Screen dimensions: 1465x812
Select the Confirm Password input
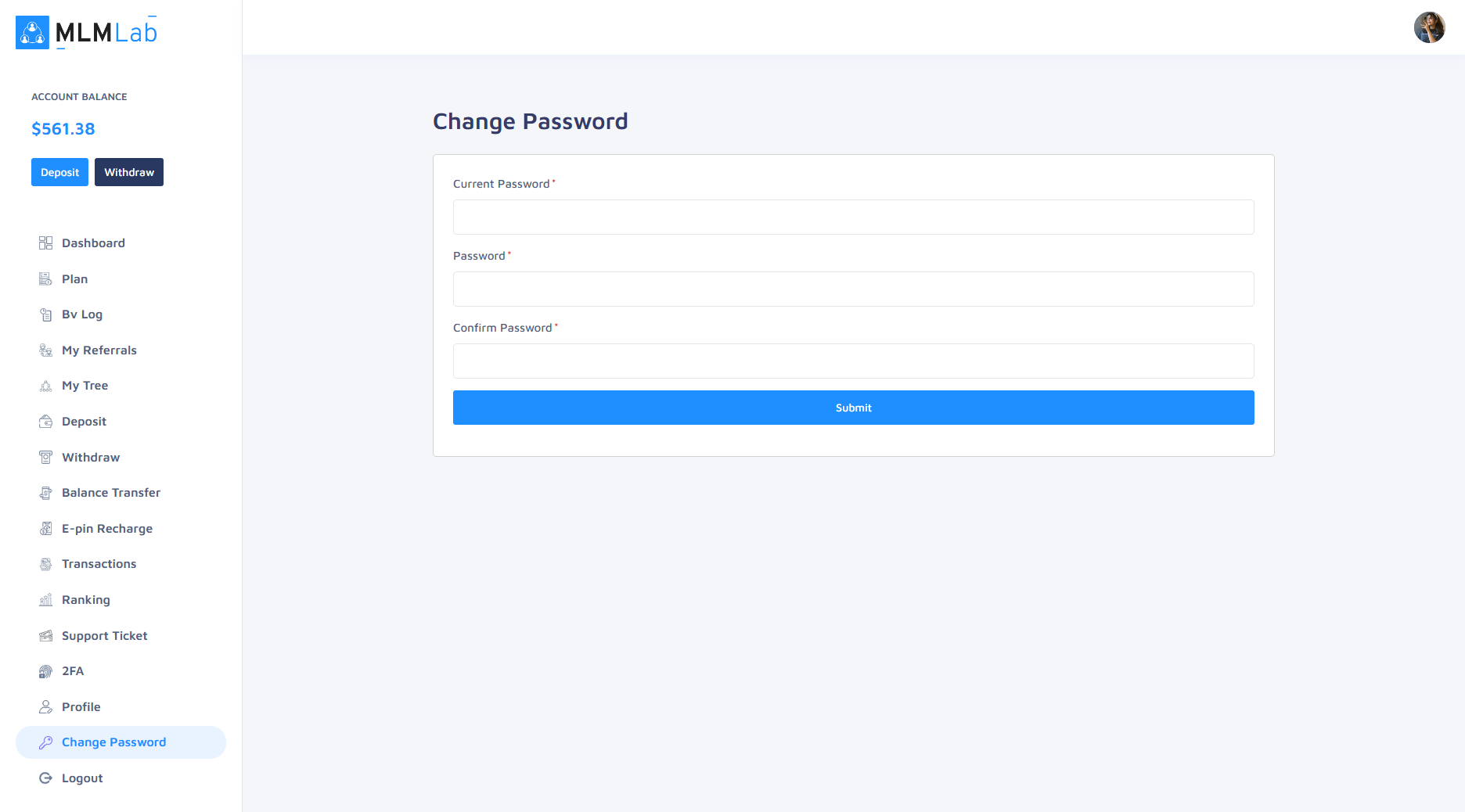click(853, 361)
